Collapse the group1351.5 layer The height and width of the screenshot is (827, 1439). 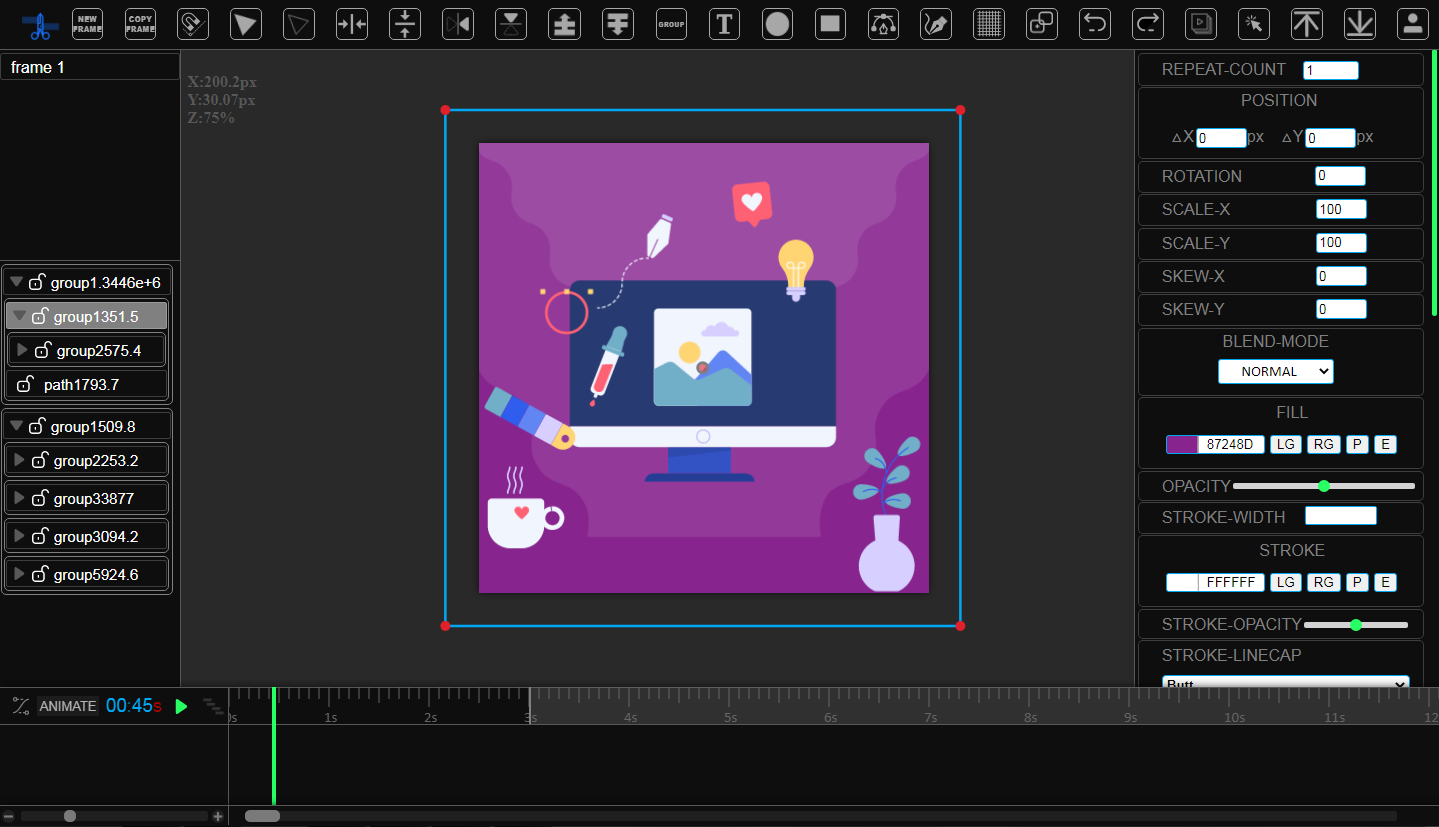click(20, 316)
